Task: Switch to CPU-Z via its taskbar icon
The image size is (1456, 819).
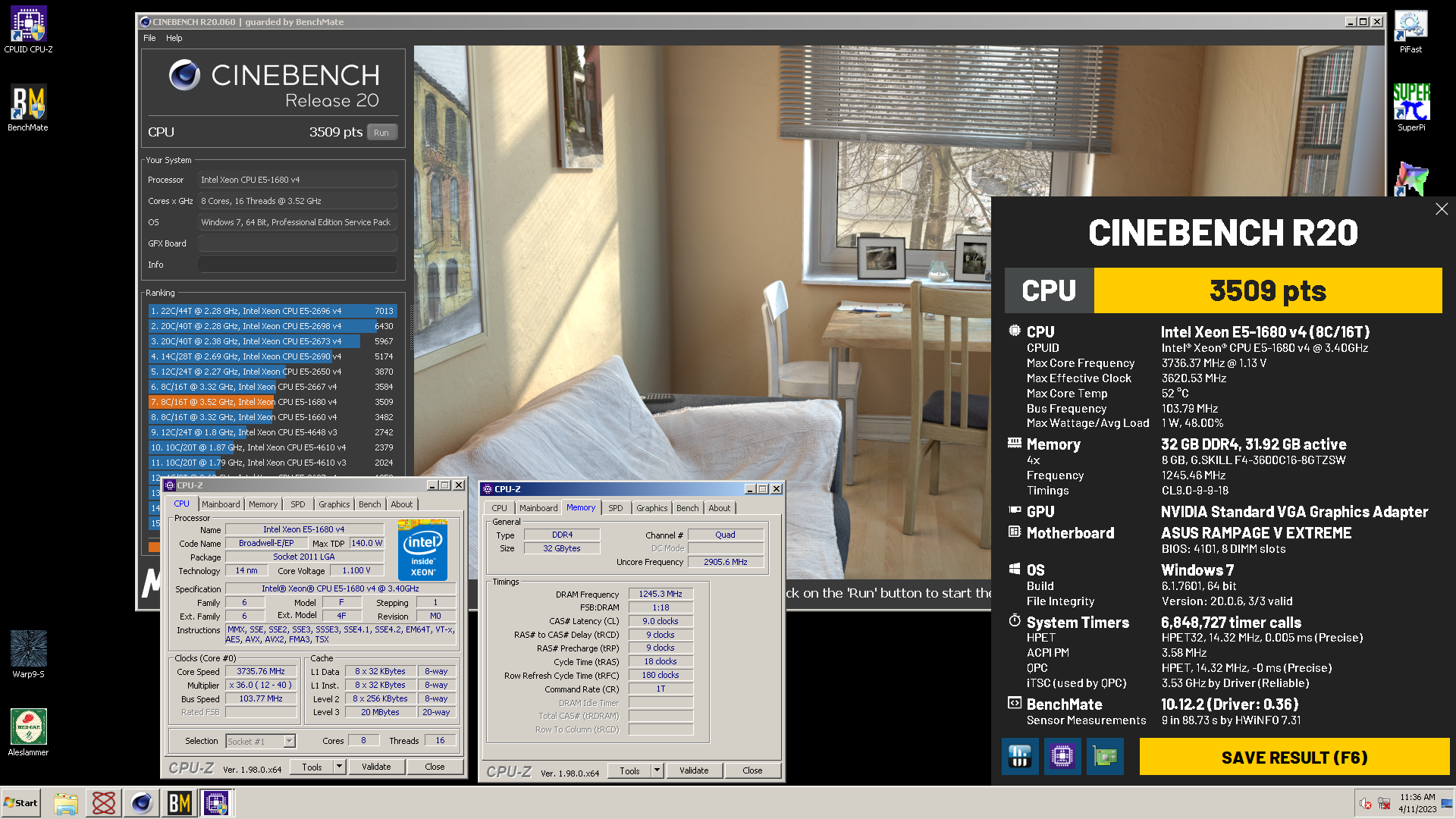Action: coord(217,803)
